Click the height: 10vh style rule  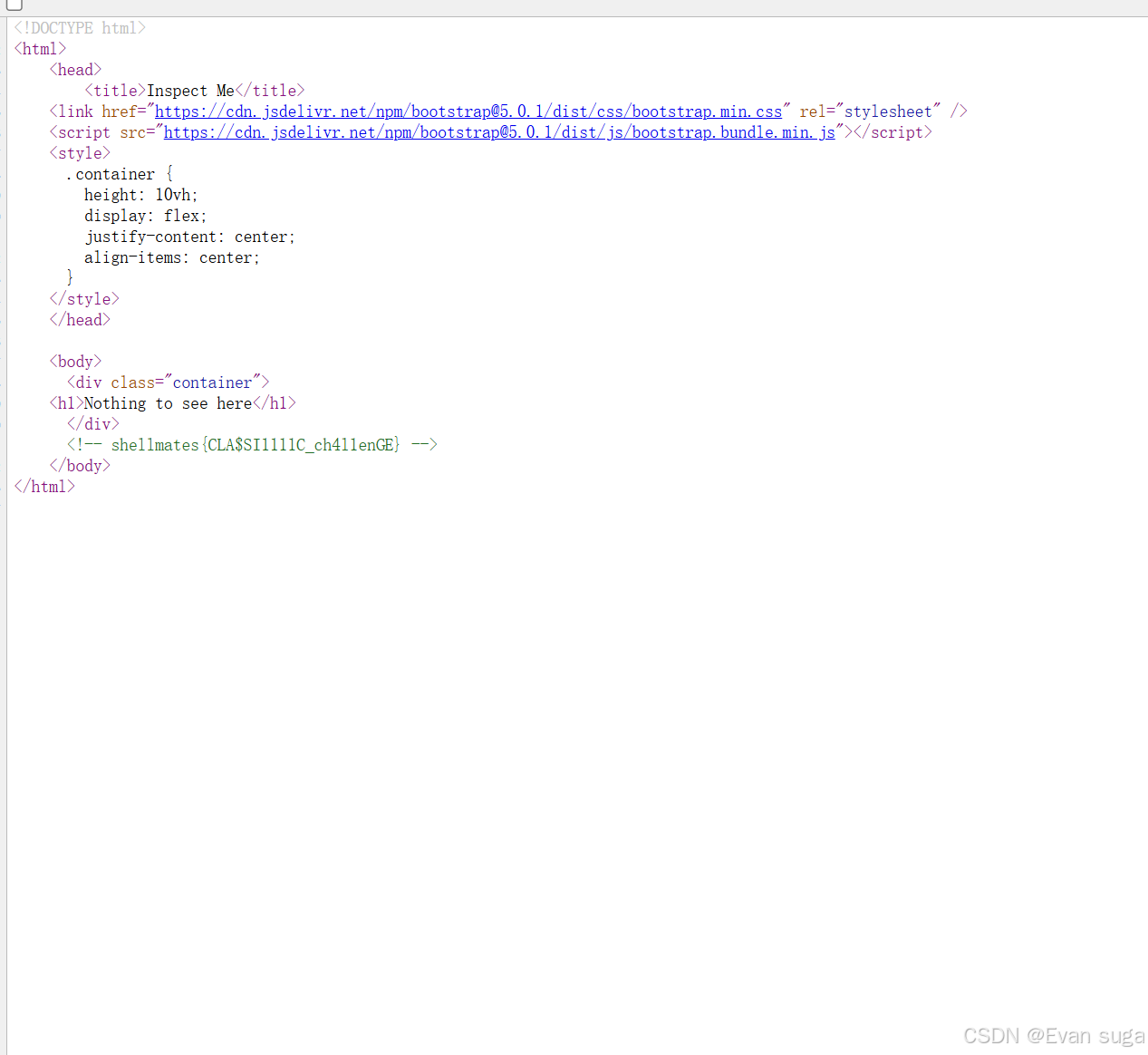pos(140,194)
